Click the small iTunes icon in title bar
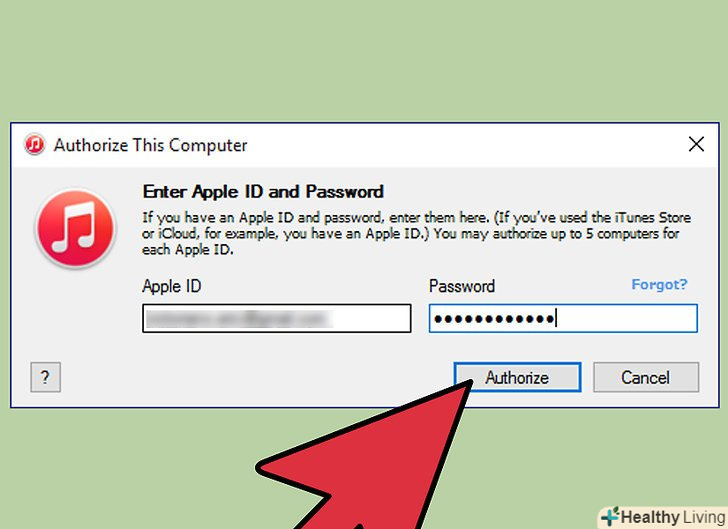 (34, 144)
